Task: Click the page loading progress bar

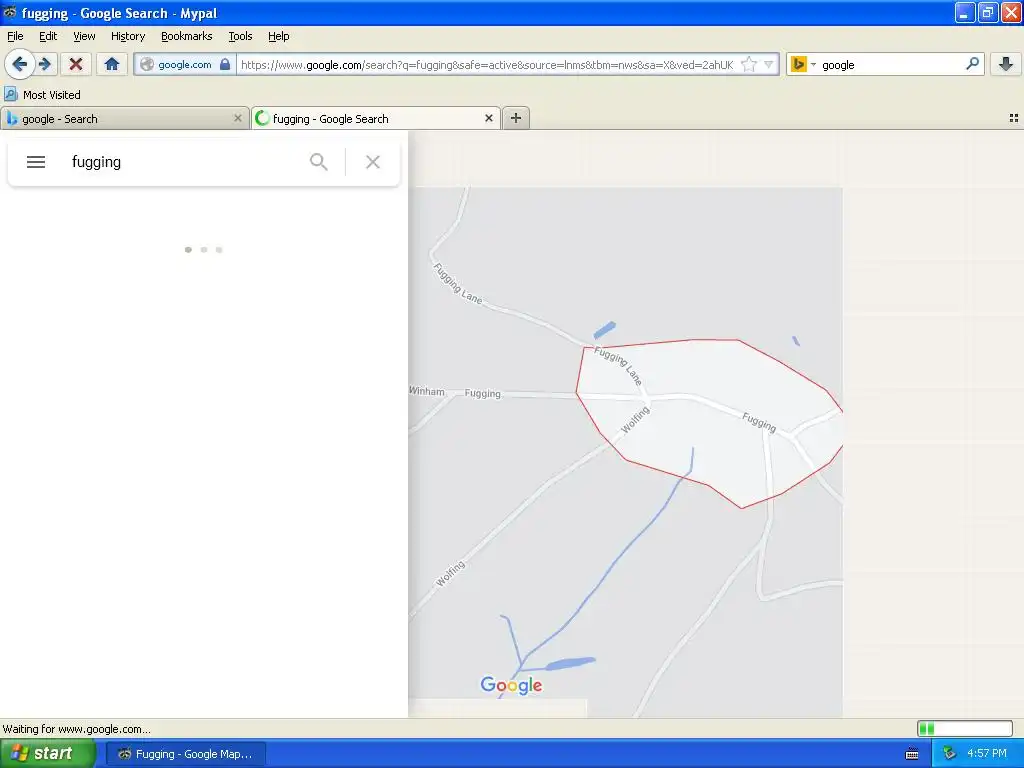Action: pyautogui.click(x=965, y=728)
